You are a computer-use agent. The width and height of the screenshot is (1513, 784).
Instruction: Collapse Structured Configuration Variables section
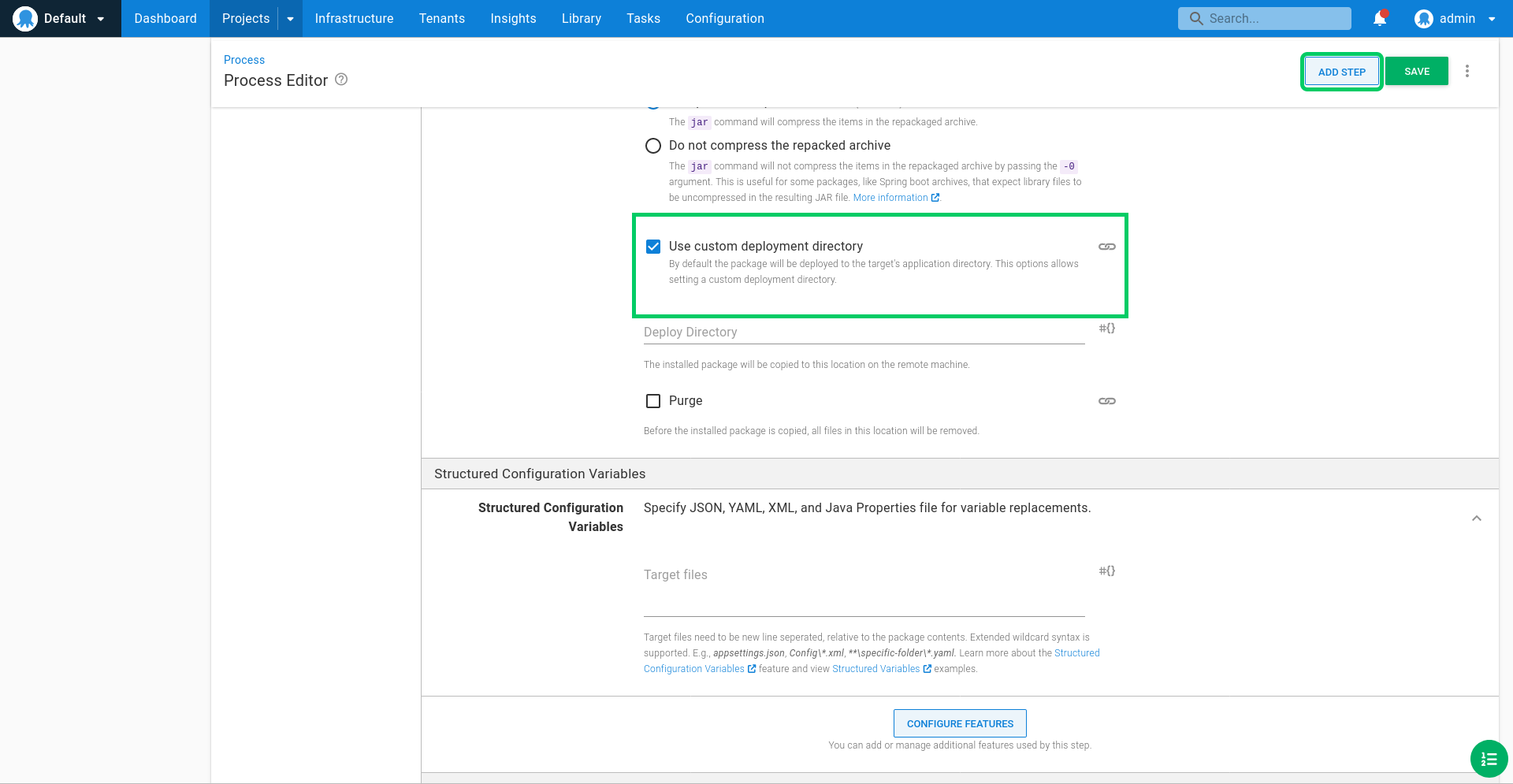[x=1477, y=518]
